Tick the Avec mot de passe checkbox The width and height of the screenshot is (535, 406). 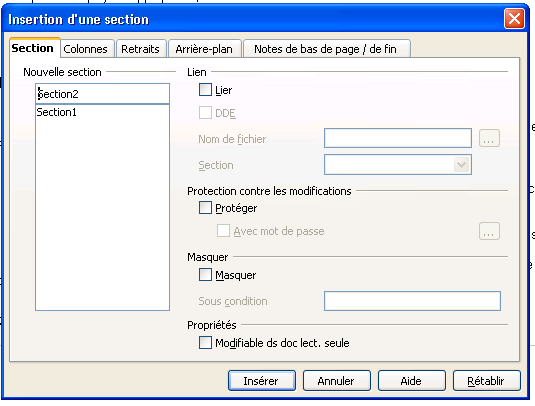point(223,231)
